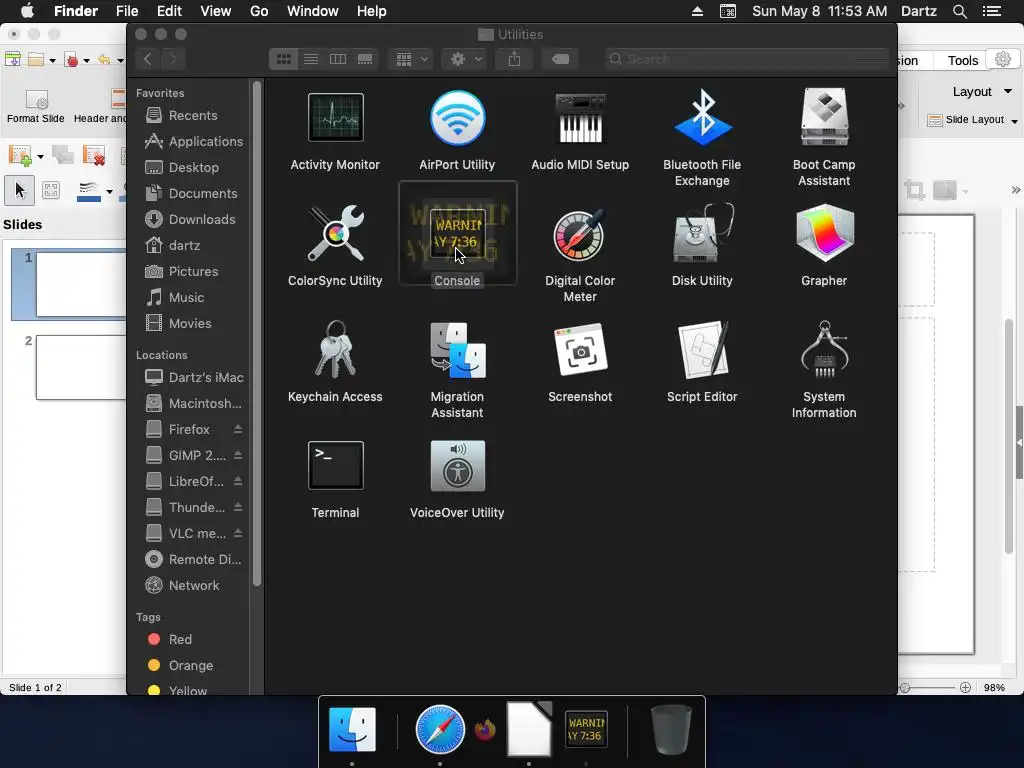Open Bluetooth File Exchange icon
1024x768 pixels.
click(702, 118)
